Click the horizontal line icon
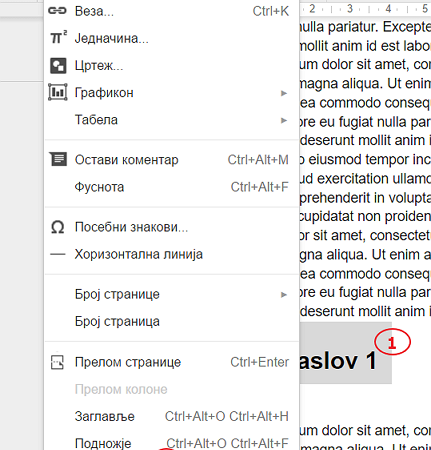The image size is (431, 450). coord(58,254)
